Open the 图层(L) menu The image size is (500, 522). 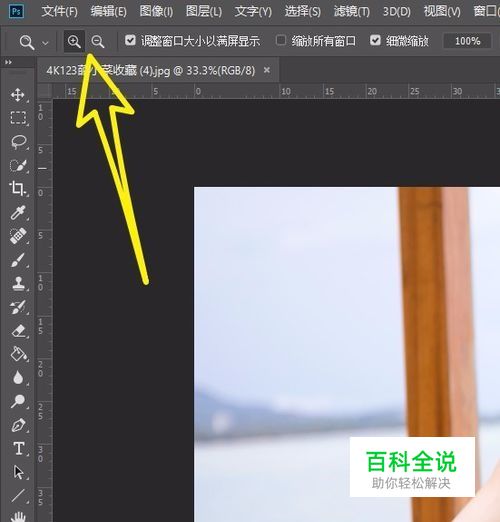204,12
